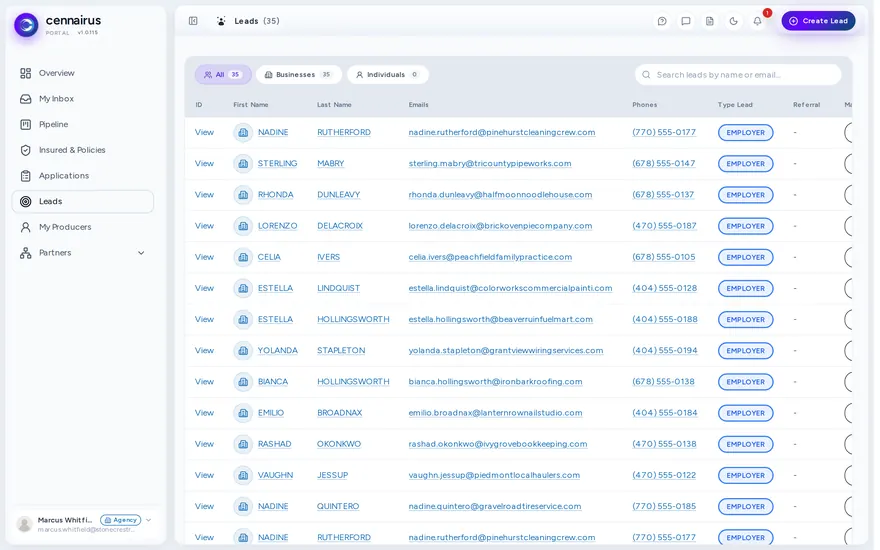Open the first name YOLANDA link
The image size is (880, 550).
[x=277, y=351]
